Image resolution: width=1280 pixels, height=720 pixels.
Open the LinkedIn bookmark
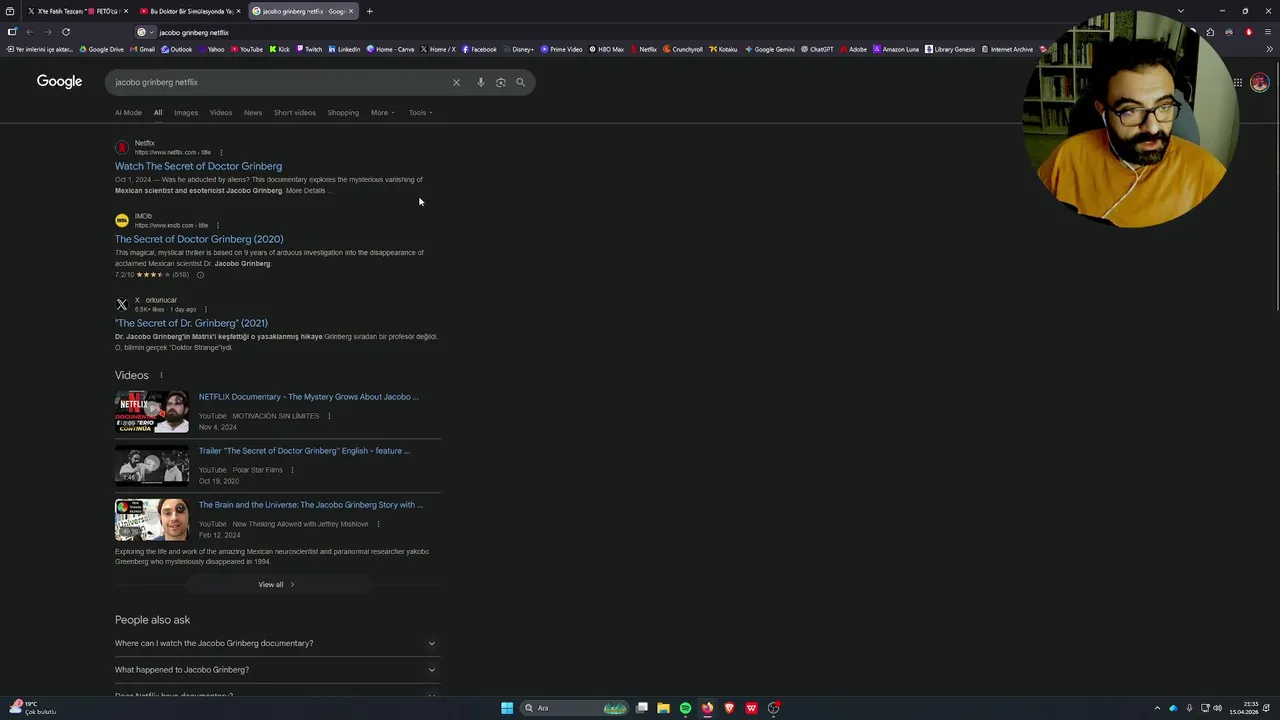[344, 49]
